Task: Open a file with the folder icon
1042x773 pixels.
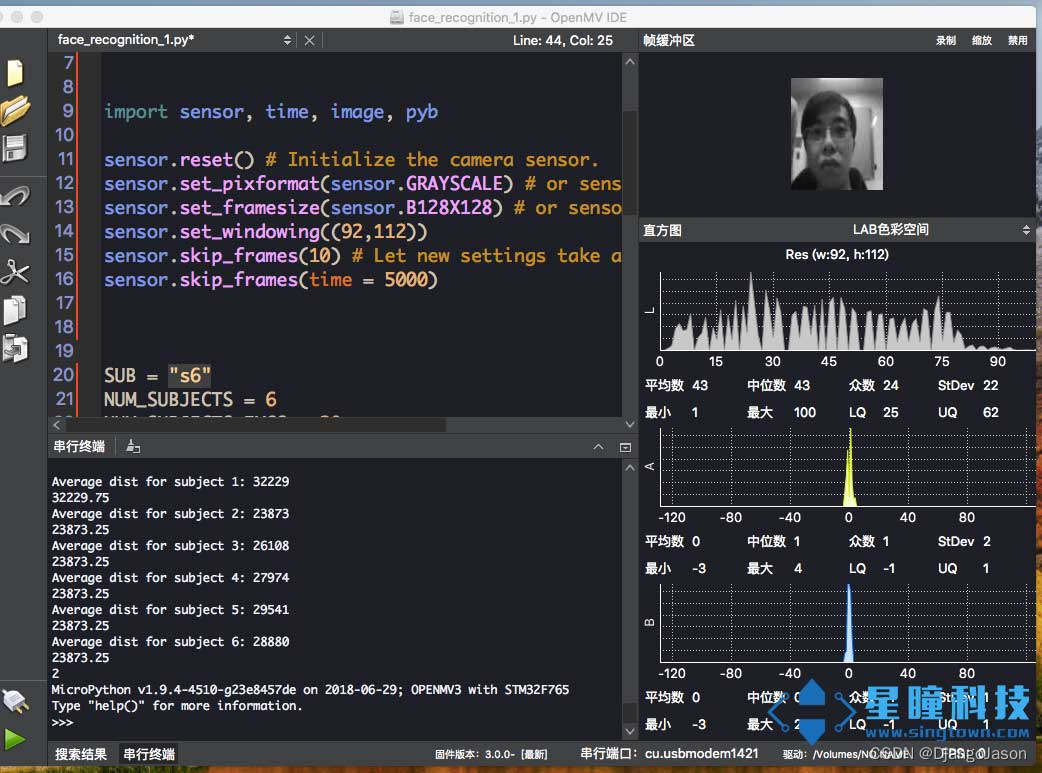Action: pyautogui.click(x=15, y=111)
